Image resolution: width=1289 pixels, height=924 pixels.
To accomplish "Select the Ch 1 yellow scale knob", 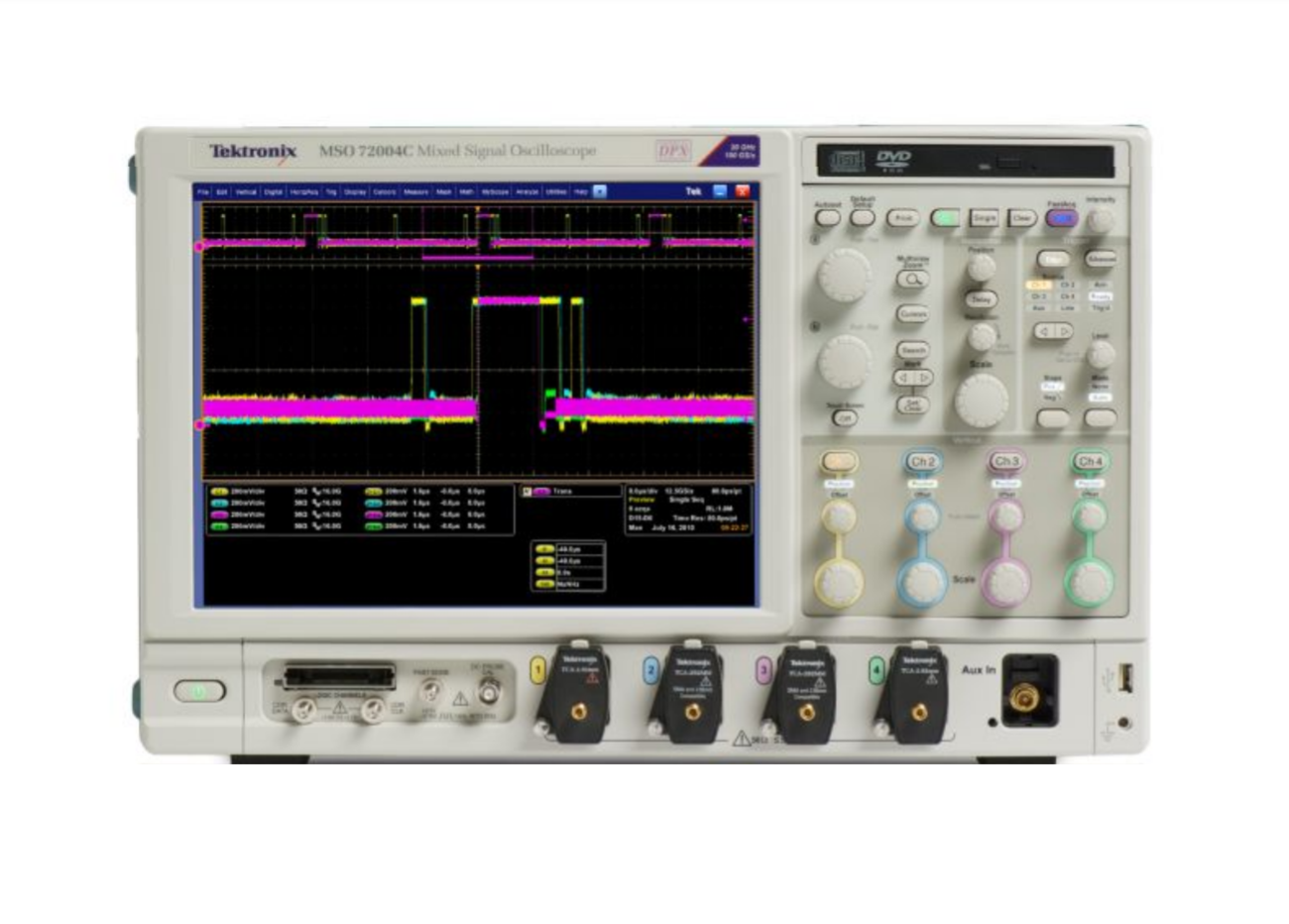I will pyautogui.click(x=839, y=582).
